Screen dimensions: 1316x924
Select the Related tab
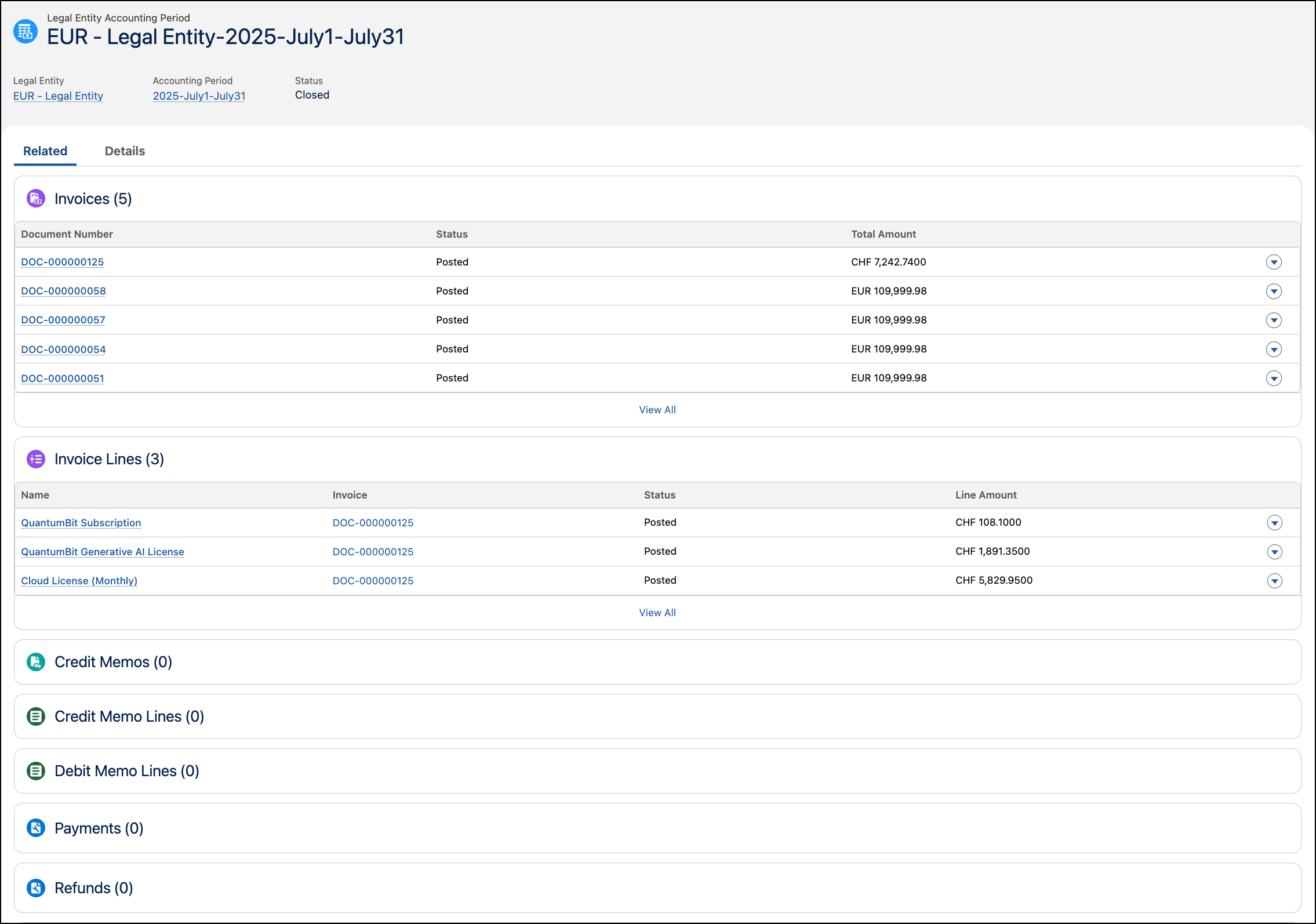(x=45, y=151)
